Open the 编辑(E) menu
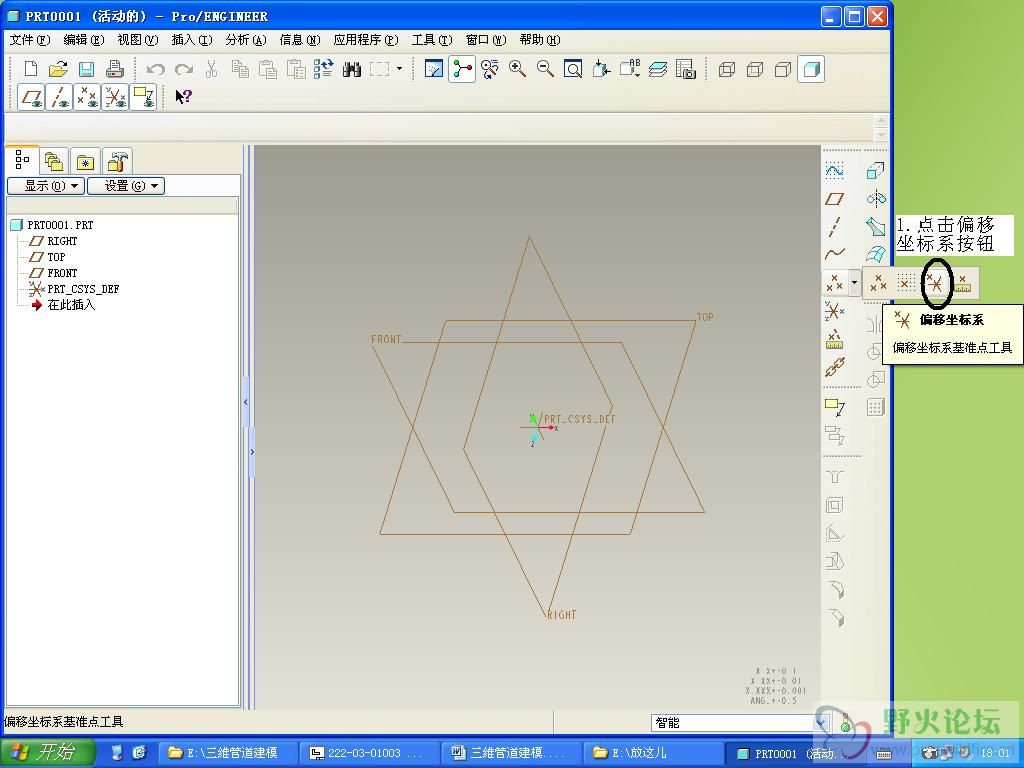Viewport: 1024px width, 768px height. 84,40
